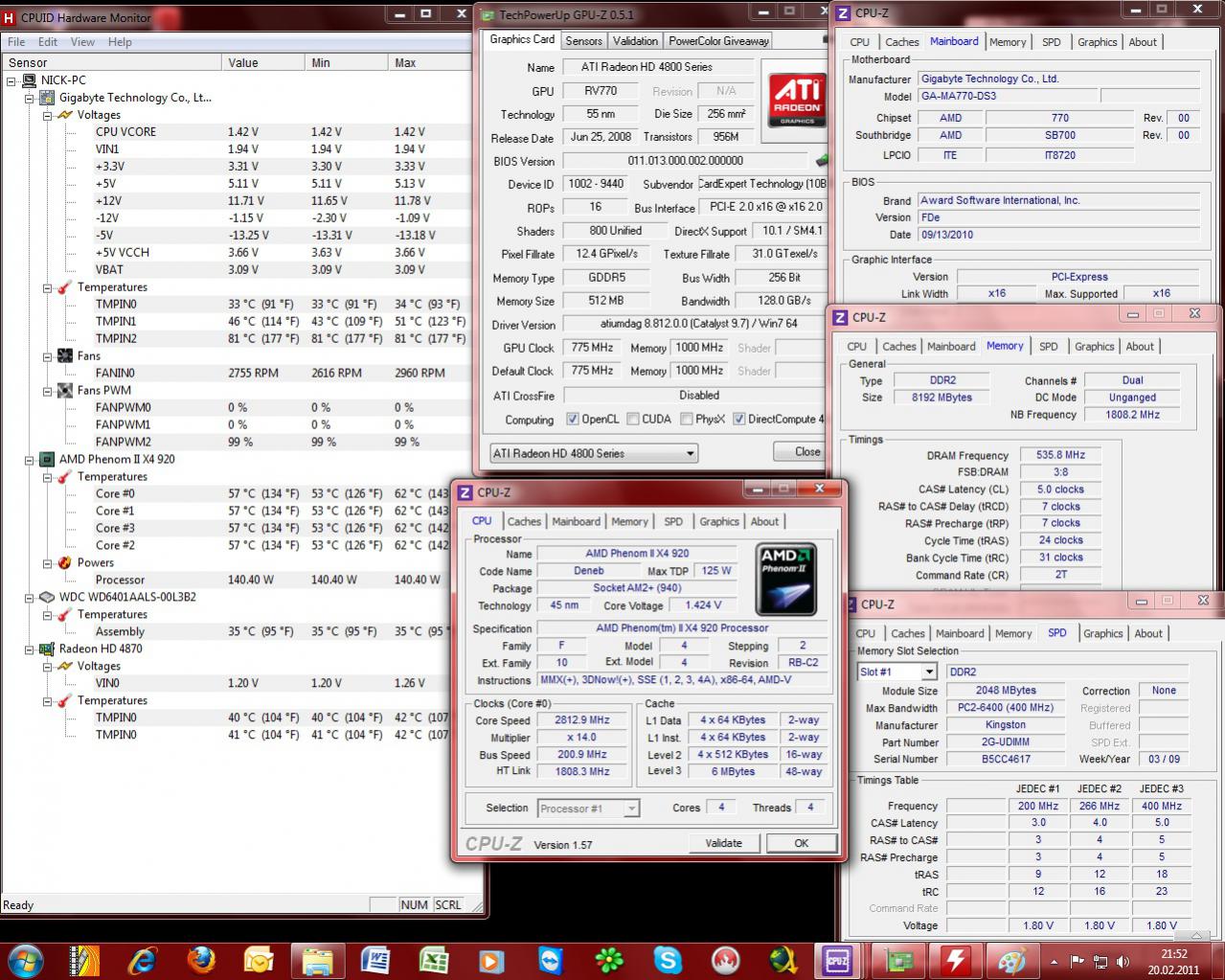Open the Help menu in Hardware Monitor

(120, 42)
